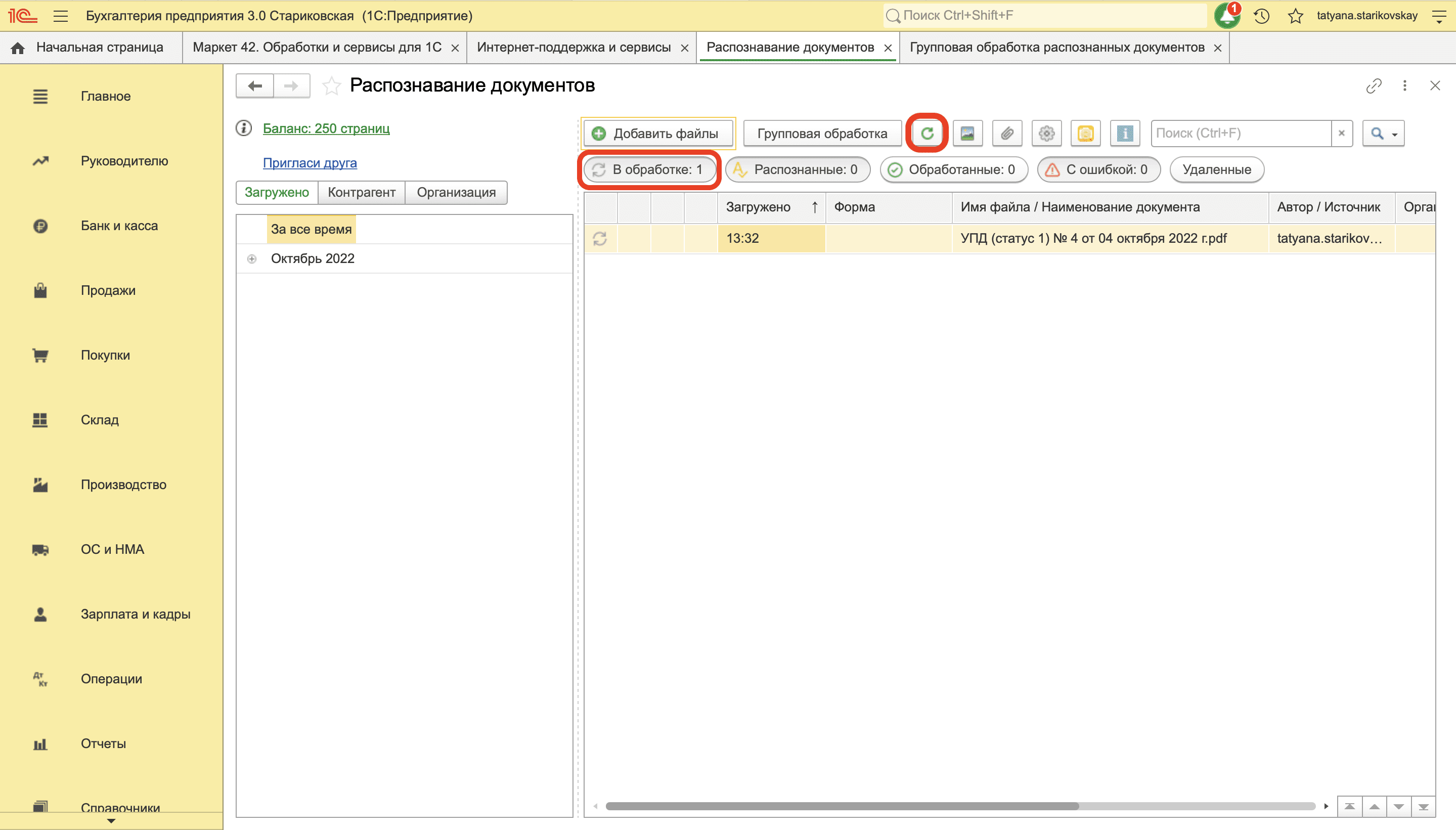The image size is (1456, 830).
Task: Go back with left arrow button
Action: 255,86
